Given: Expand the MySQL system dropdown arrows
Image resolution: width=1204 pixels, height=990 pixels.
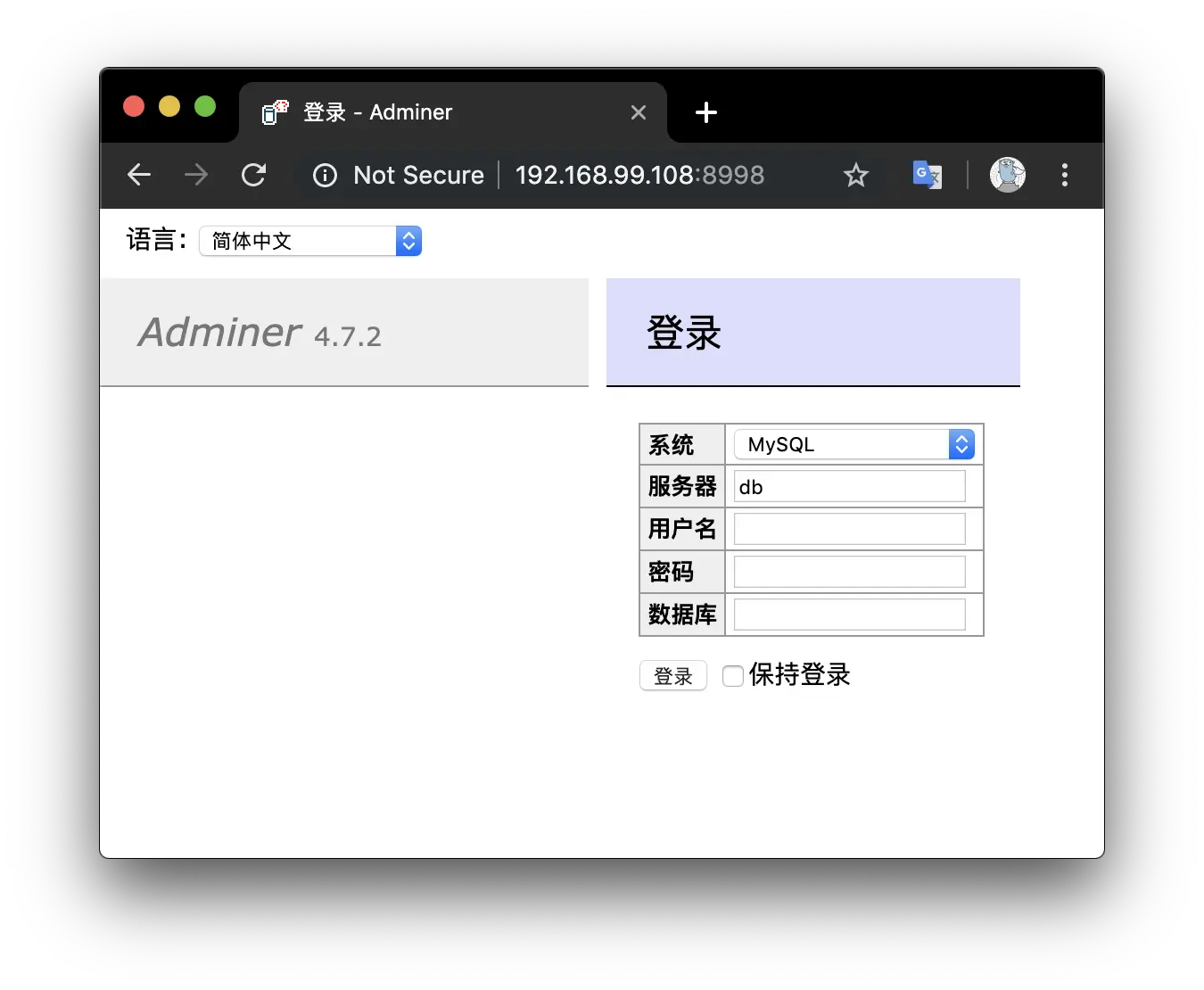Looking at the screenshot, I should (x=961, y=444).
